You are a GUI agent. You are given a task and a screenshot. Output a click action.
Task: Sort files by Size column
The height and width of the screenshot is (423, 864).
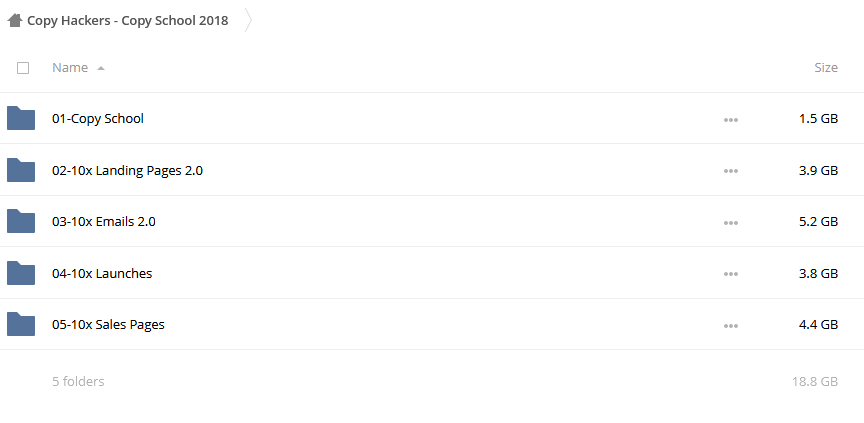point(826,67)
